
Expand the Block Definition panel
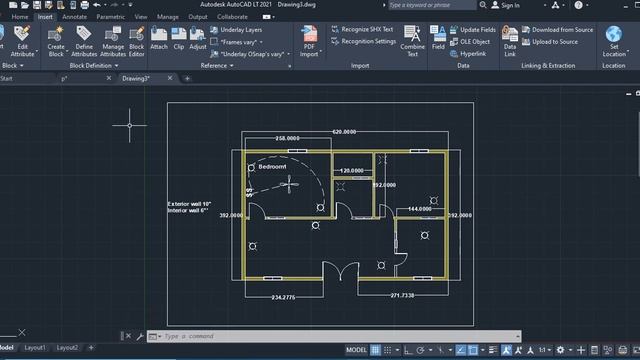click(94, 65)
